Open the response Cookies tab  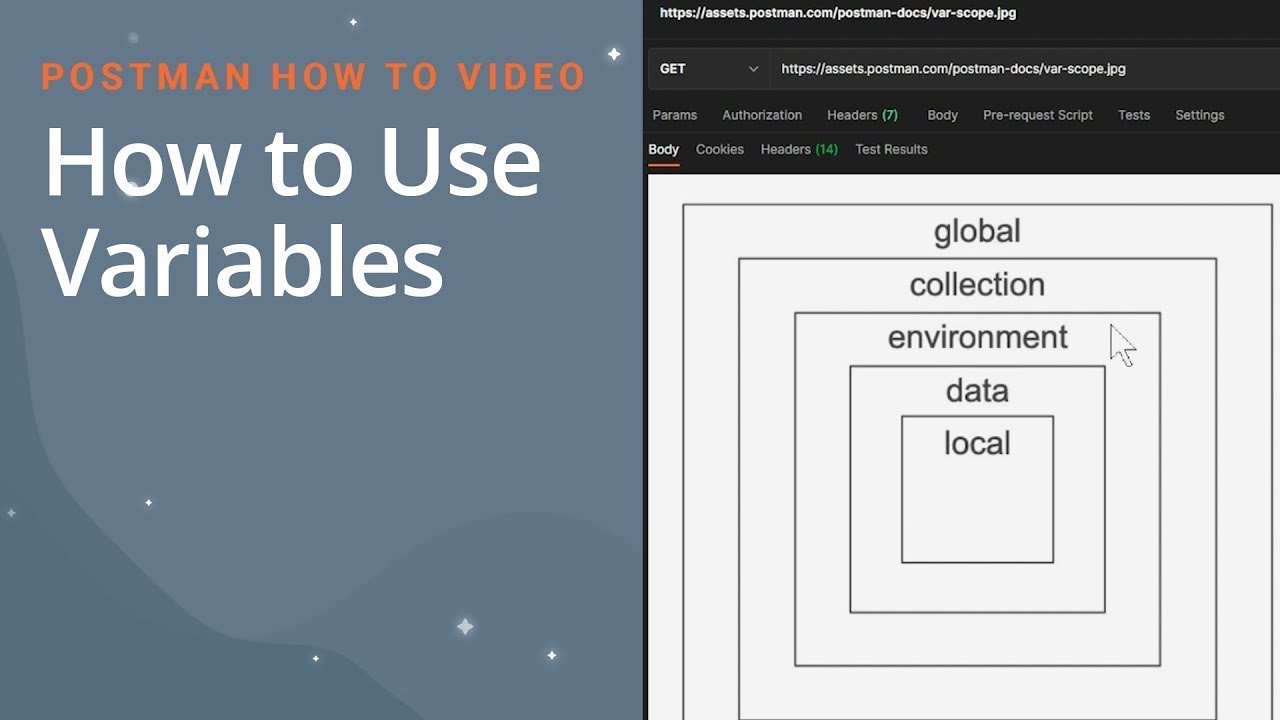[720, 149]
